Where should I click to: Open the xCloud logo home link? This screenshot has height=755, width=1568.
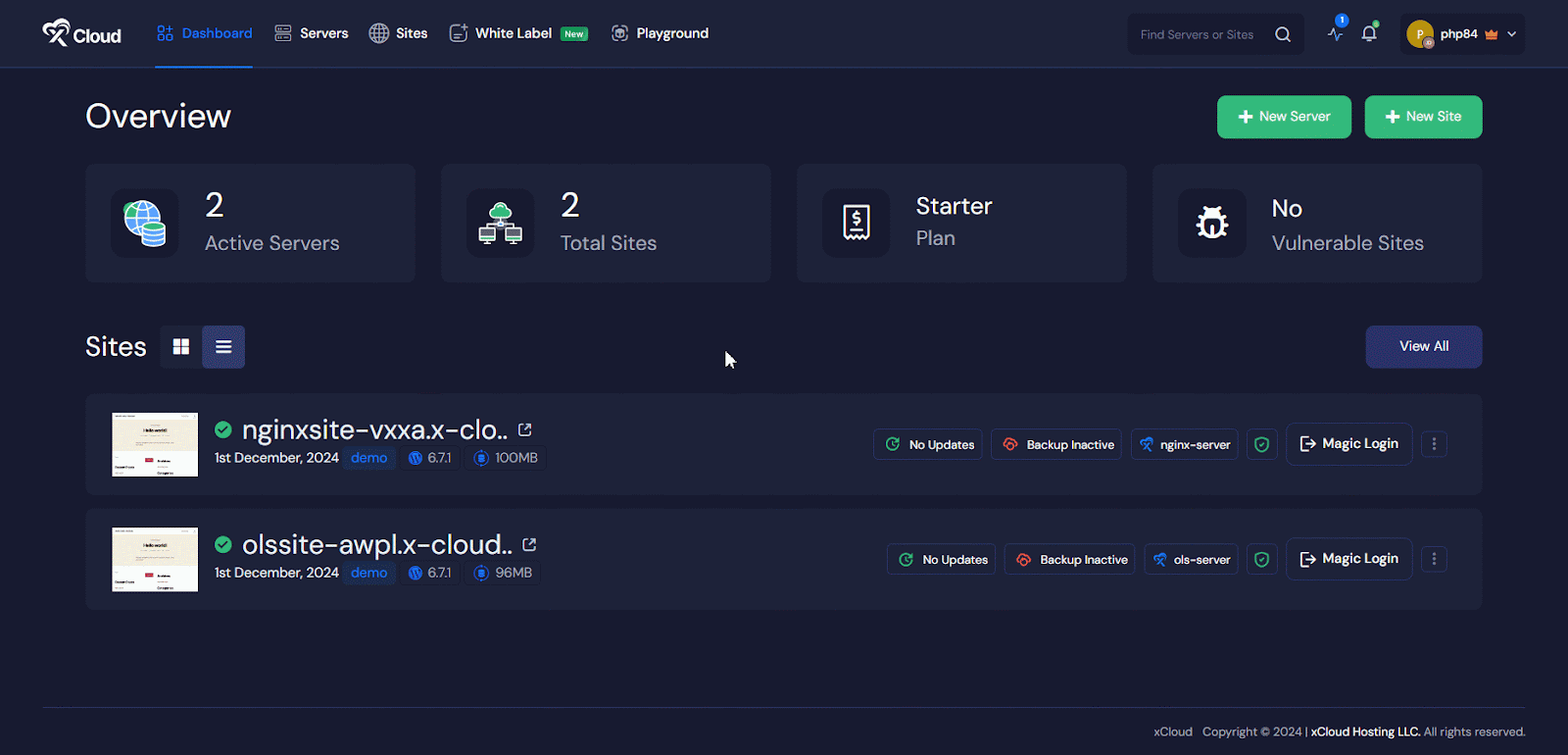(82, 33)
